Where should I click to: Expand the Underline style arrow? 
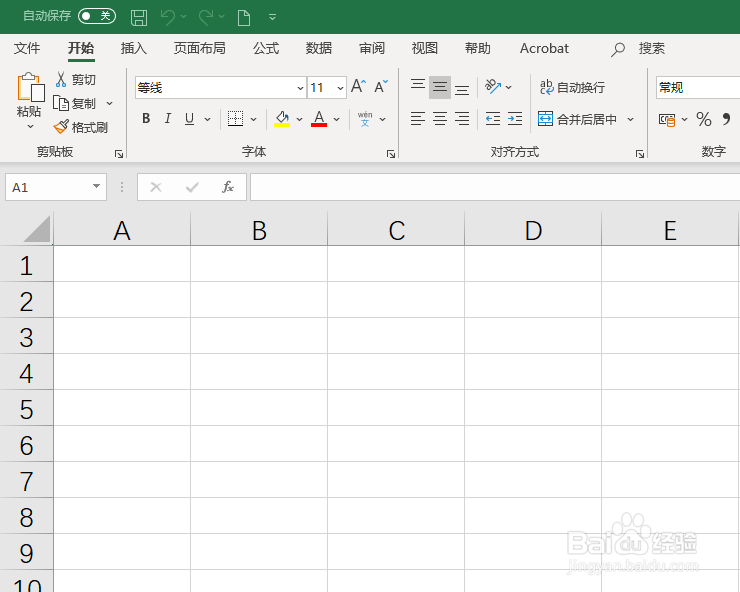point(207,119)
